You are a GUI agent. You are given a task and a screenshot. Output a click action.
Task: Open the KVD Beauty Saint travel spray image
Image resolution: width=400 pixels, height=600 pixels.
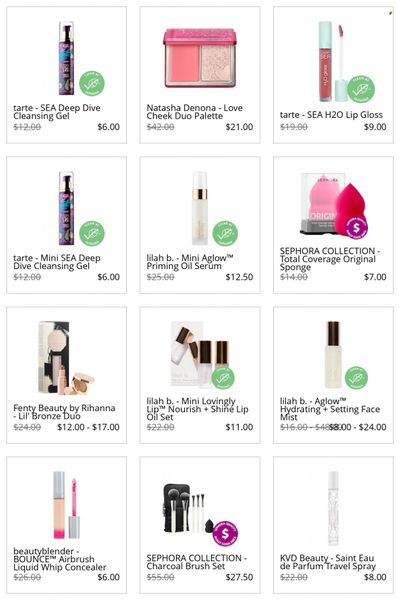tap(333, 508)
